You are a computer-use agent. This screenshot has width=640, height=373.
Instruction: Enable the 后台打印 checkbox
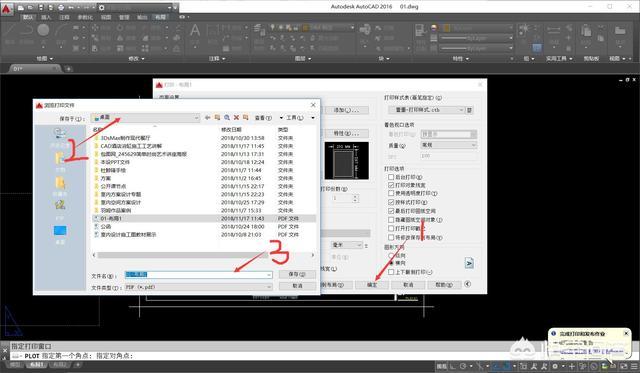pyautogui.click(x=391, y=177)
